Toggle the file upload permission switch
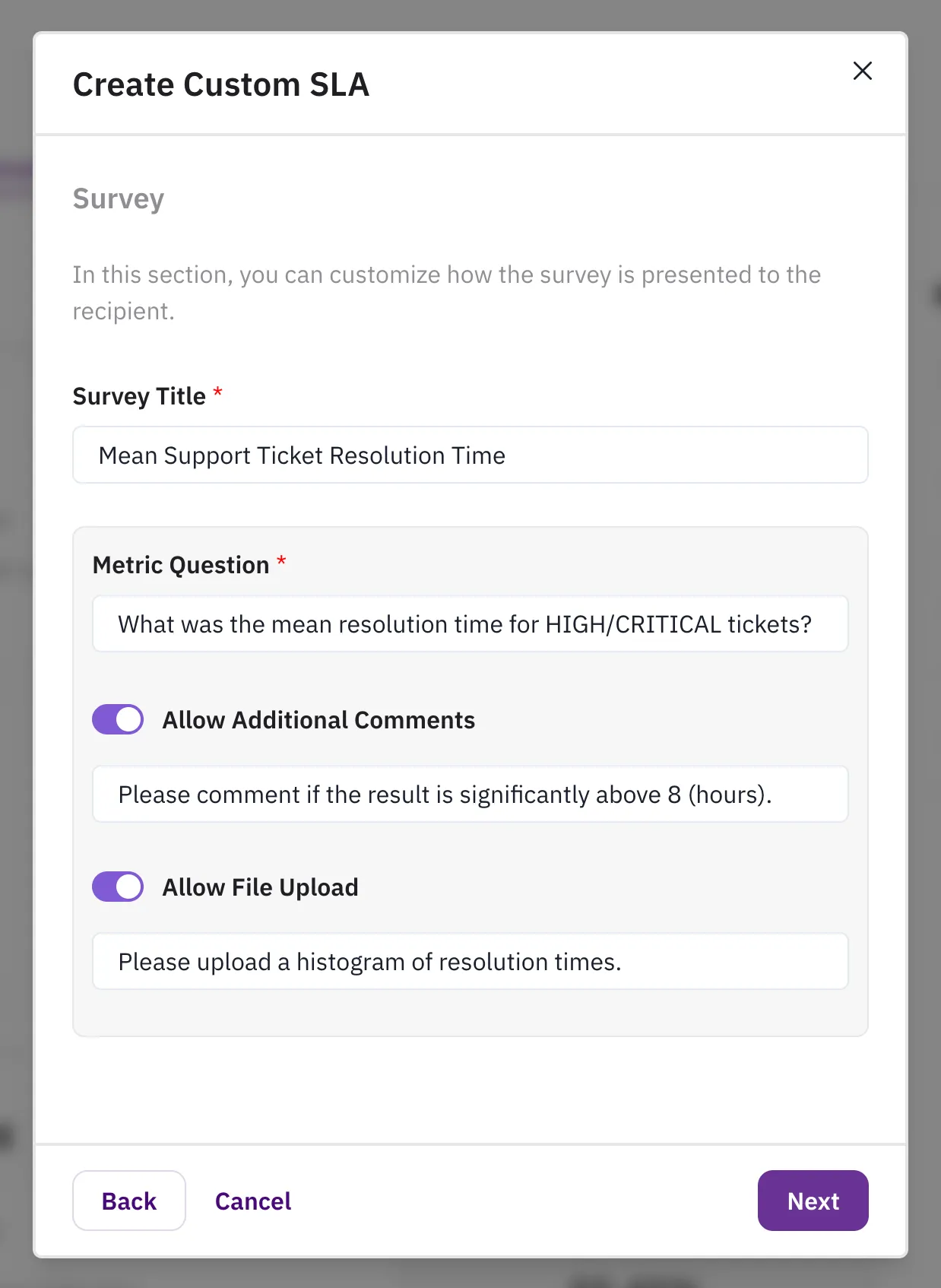The height and width of the screenshot is (1288, 941). pos(117,886)
